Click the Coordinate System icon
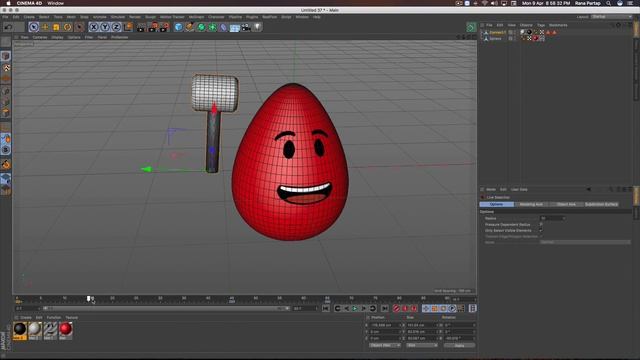The width and height of the screenshot is (640, 360). click(x=128, y=27)
